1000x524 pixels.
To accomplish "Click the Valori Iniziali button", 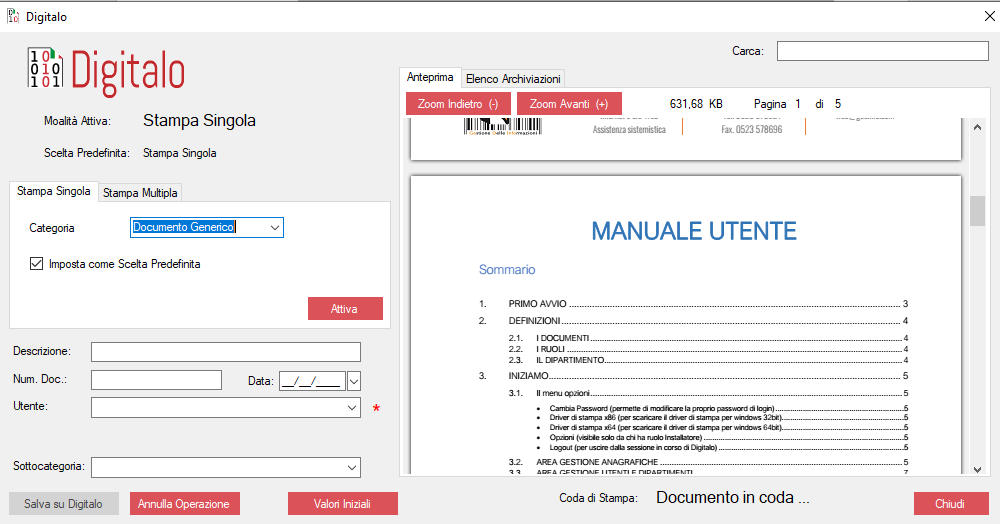I will [x=342, y=504].
